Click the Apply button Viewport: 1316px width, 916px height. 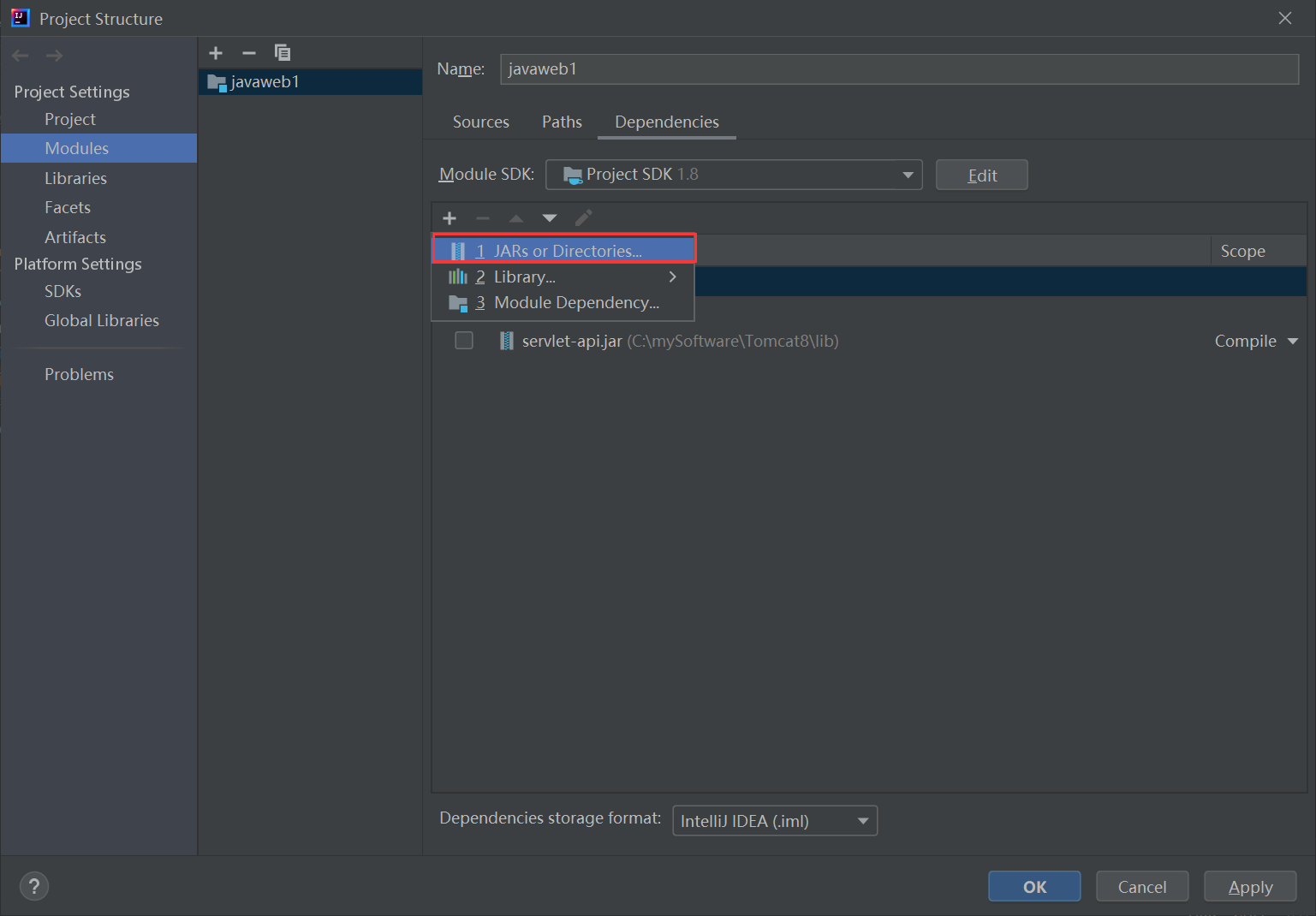pos(1250,887)
